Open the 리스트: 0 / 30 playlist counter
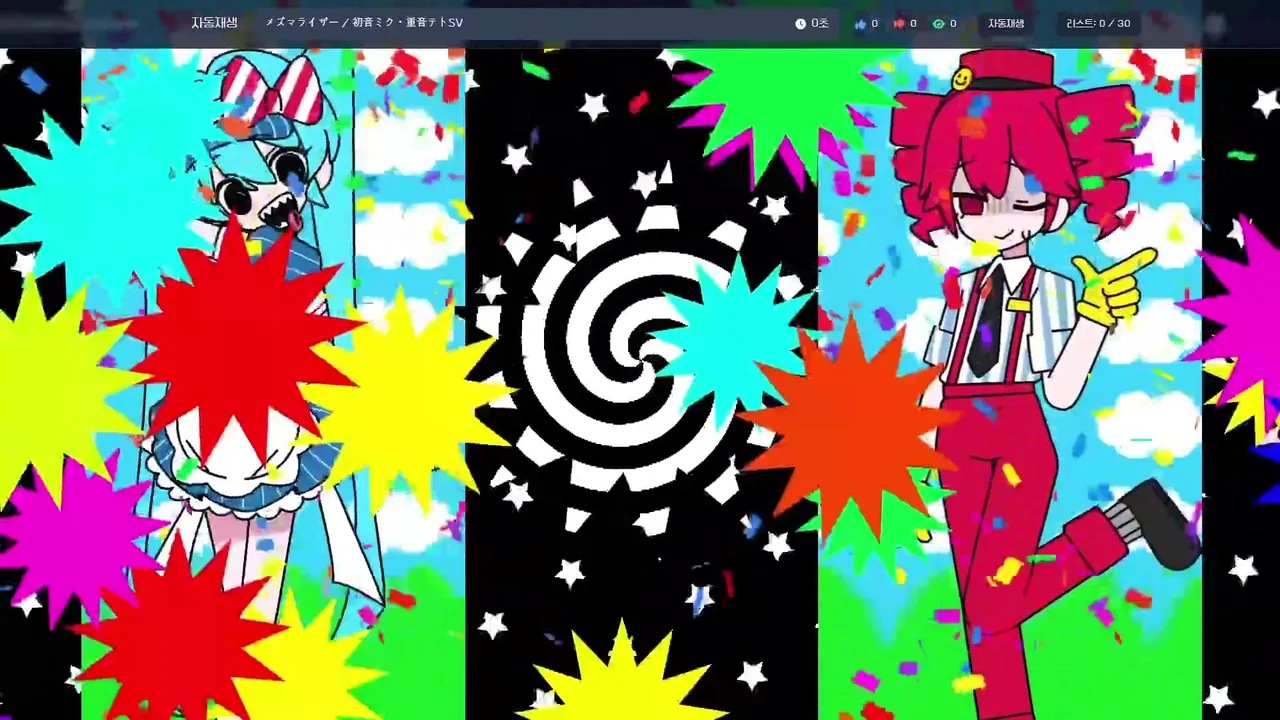Image resolution: width=1280 pixels, height=720 pixels. pos(1098,23)
